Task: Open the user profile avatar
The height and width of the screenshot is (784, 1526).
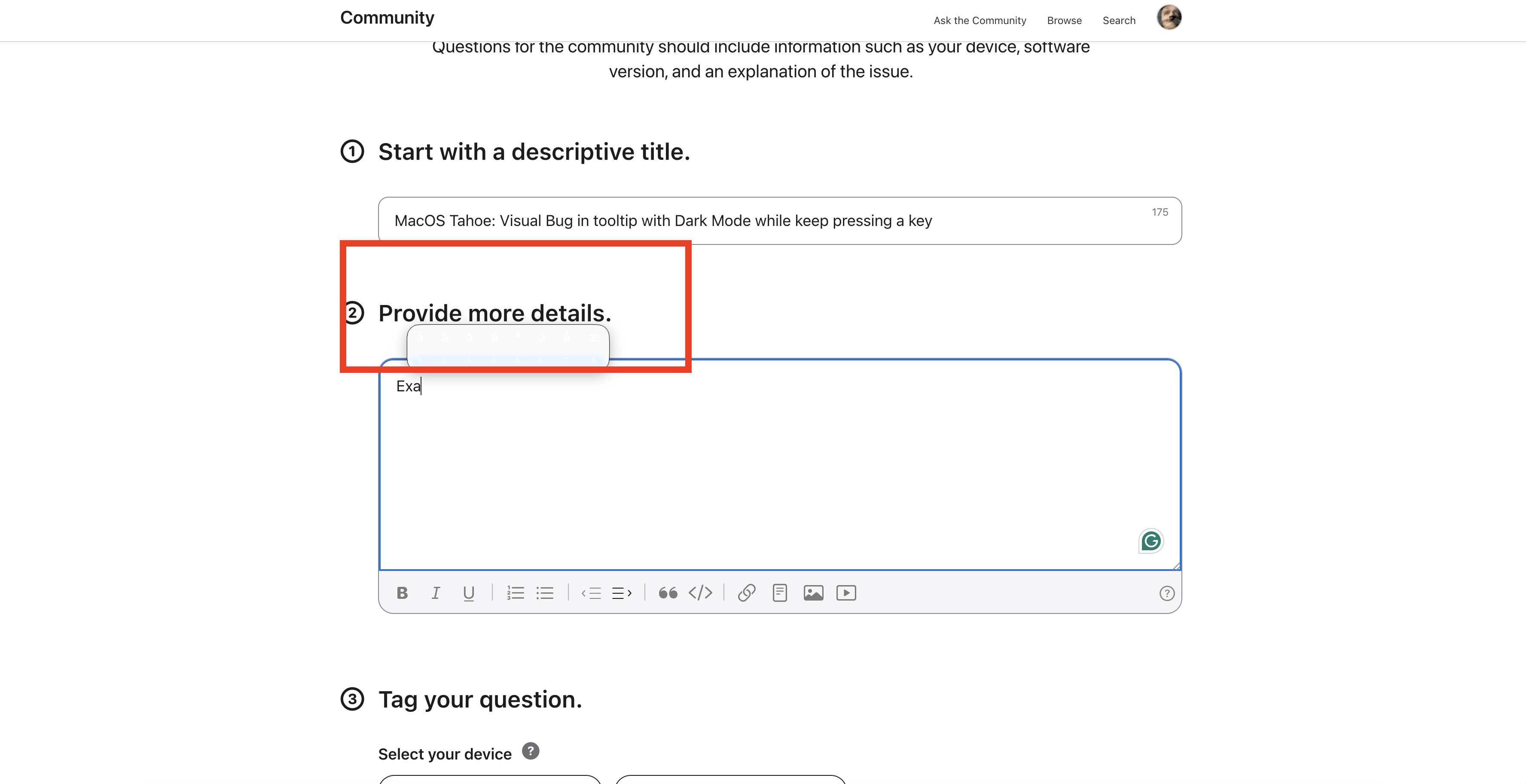Action: tap(1169, 17)
